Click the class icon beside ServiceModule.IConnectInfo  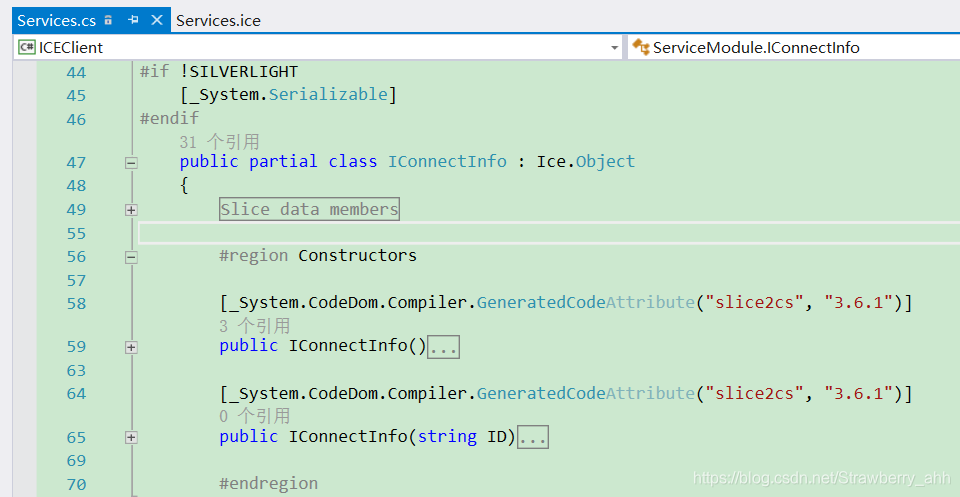(640, 47)
